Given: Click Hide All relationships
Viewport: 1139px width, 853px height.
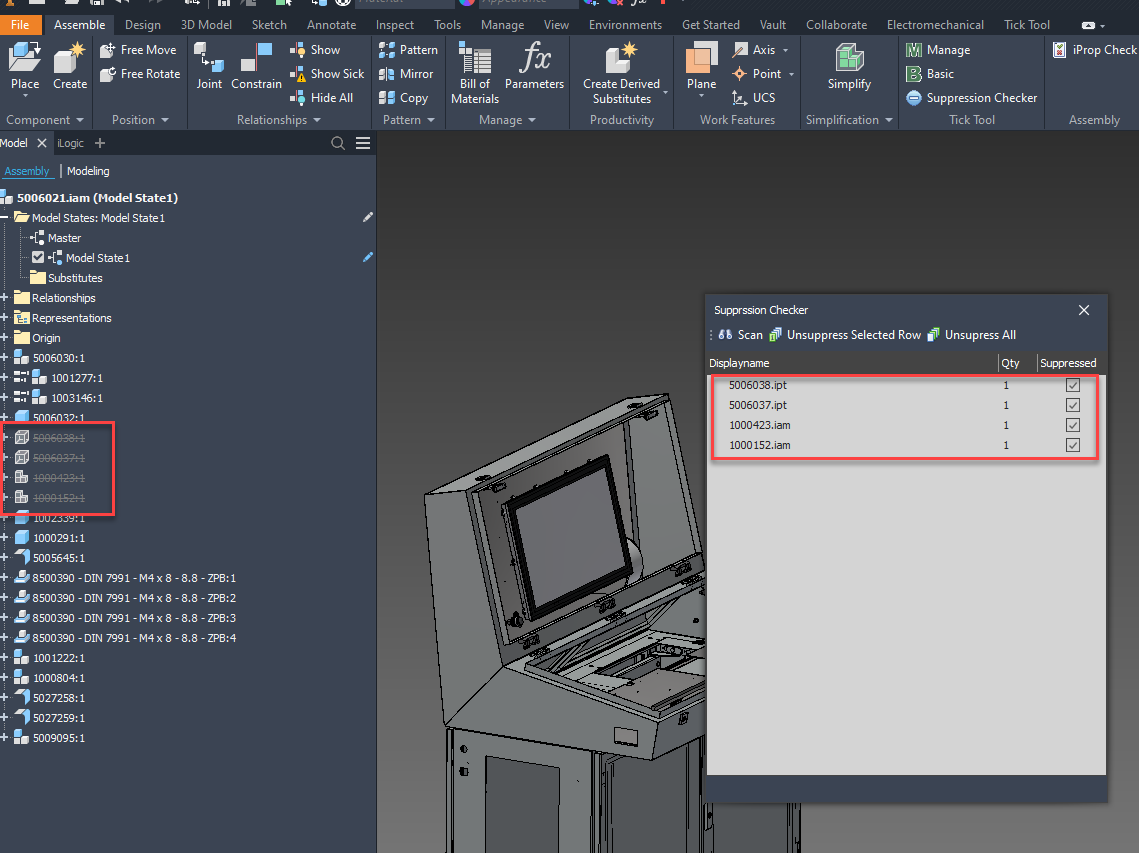Looking at the screenshot, I should click(x=321, y=97).
